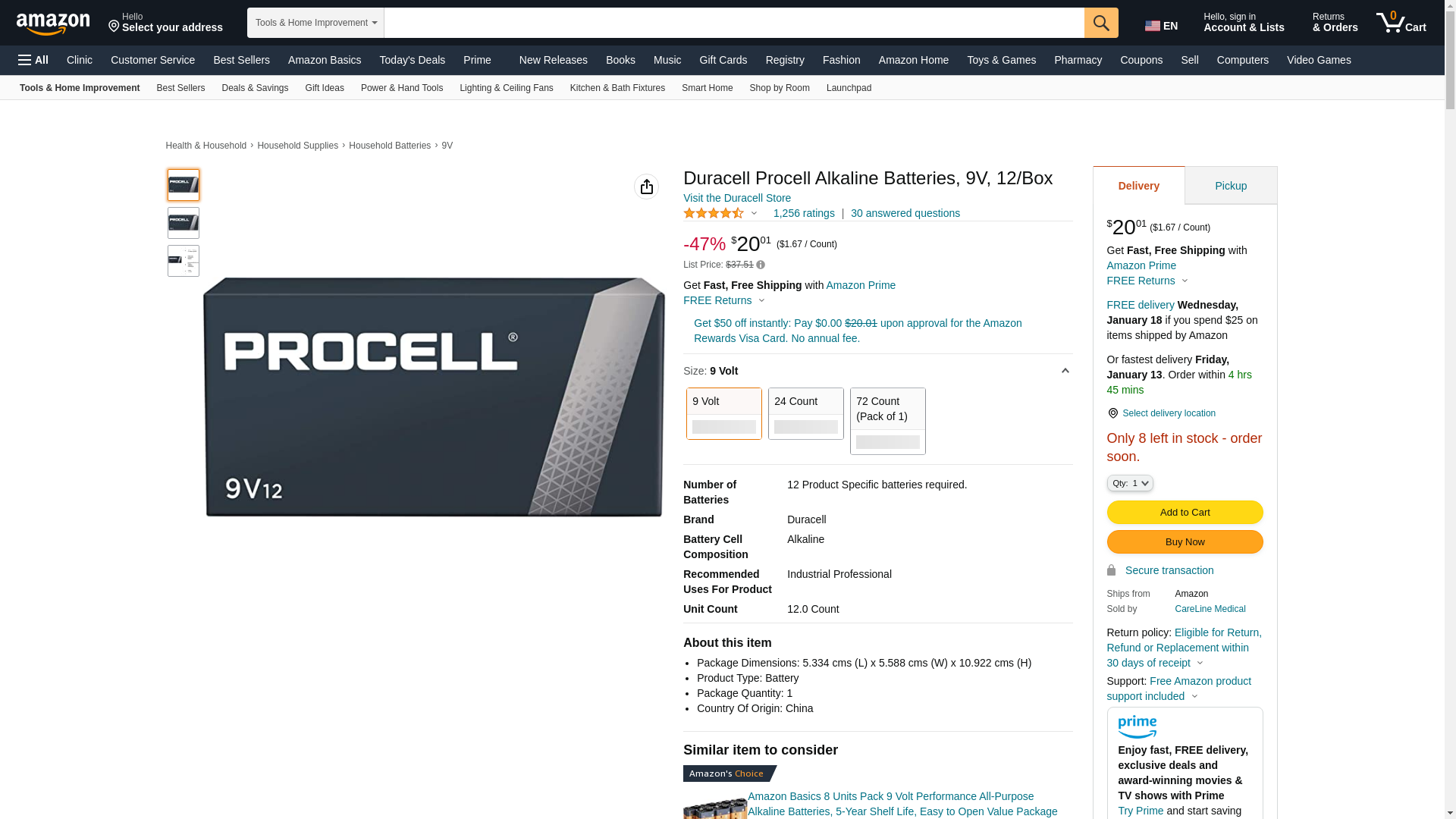Open the All hamburger menu

pyautogui.click(x=33, y=60)
